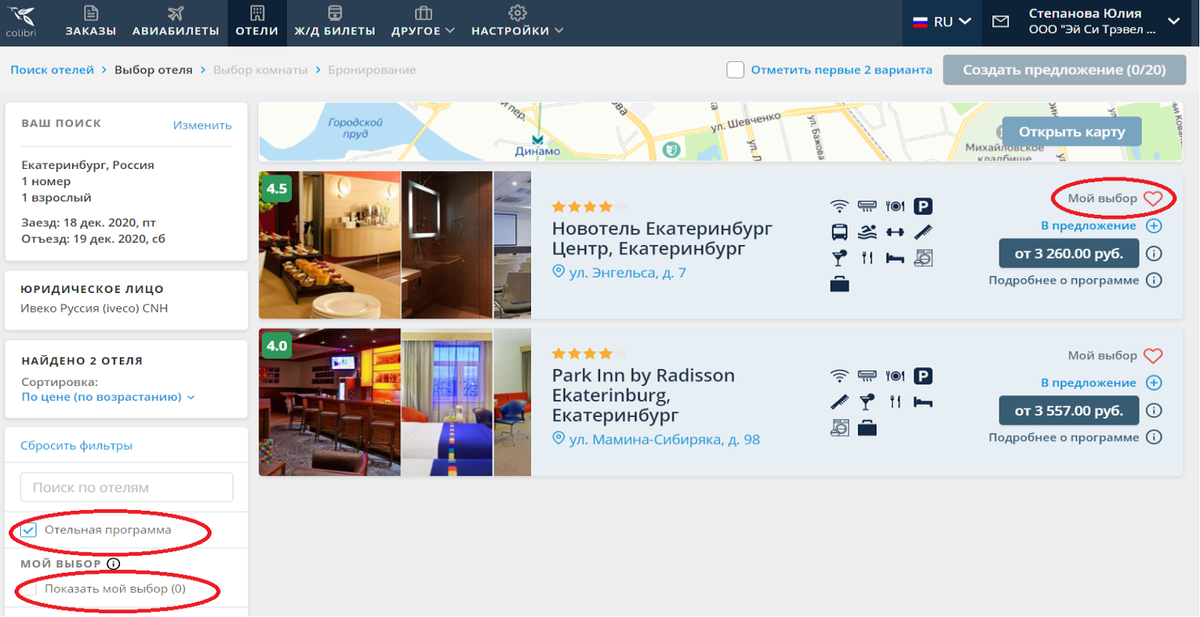
Task: Tick Отметить первые 2 варианта checkbox
Action: tap(736, 70)
